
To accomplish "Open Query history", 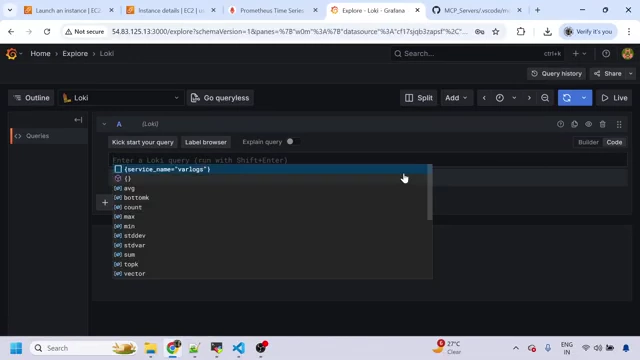I will pos(556,74).
